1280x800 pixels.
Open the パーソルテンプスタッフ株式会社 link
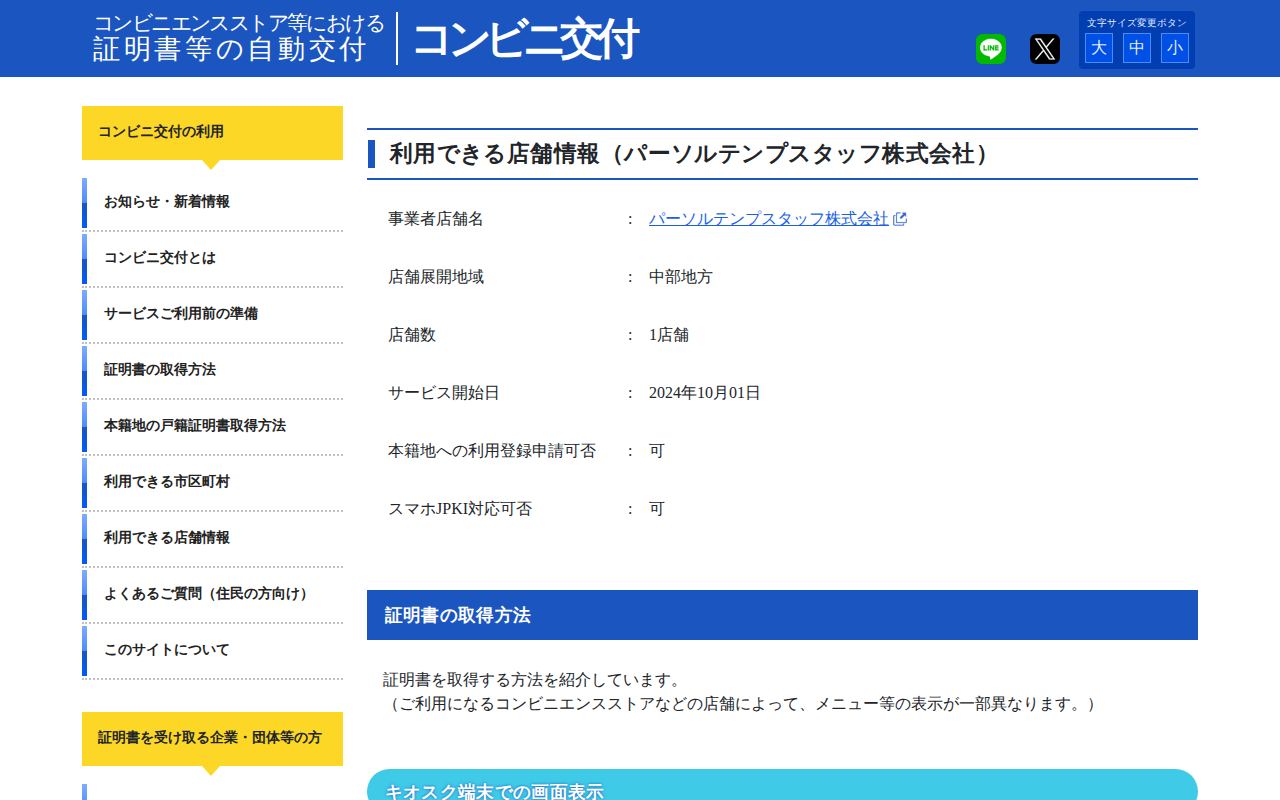pyautogui.click(x=770, y=217)
